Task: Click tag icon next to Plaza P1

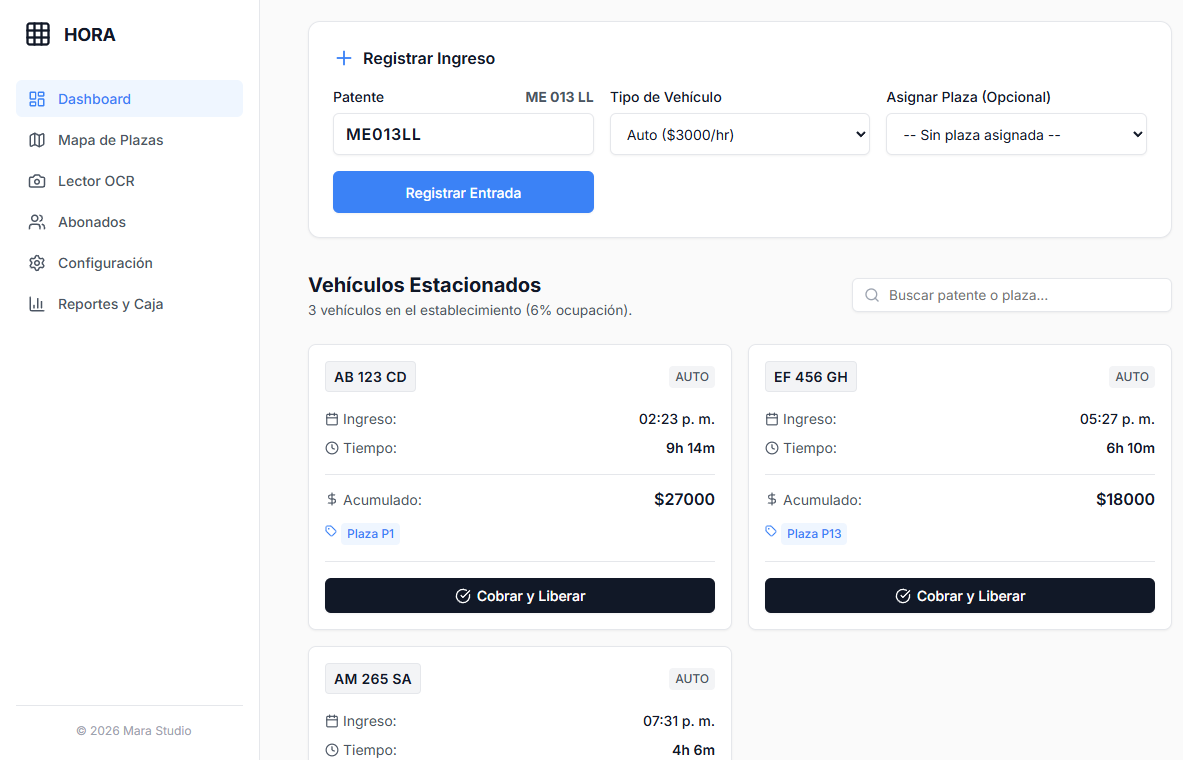Action: coord(331,531)
